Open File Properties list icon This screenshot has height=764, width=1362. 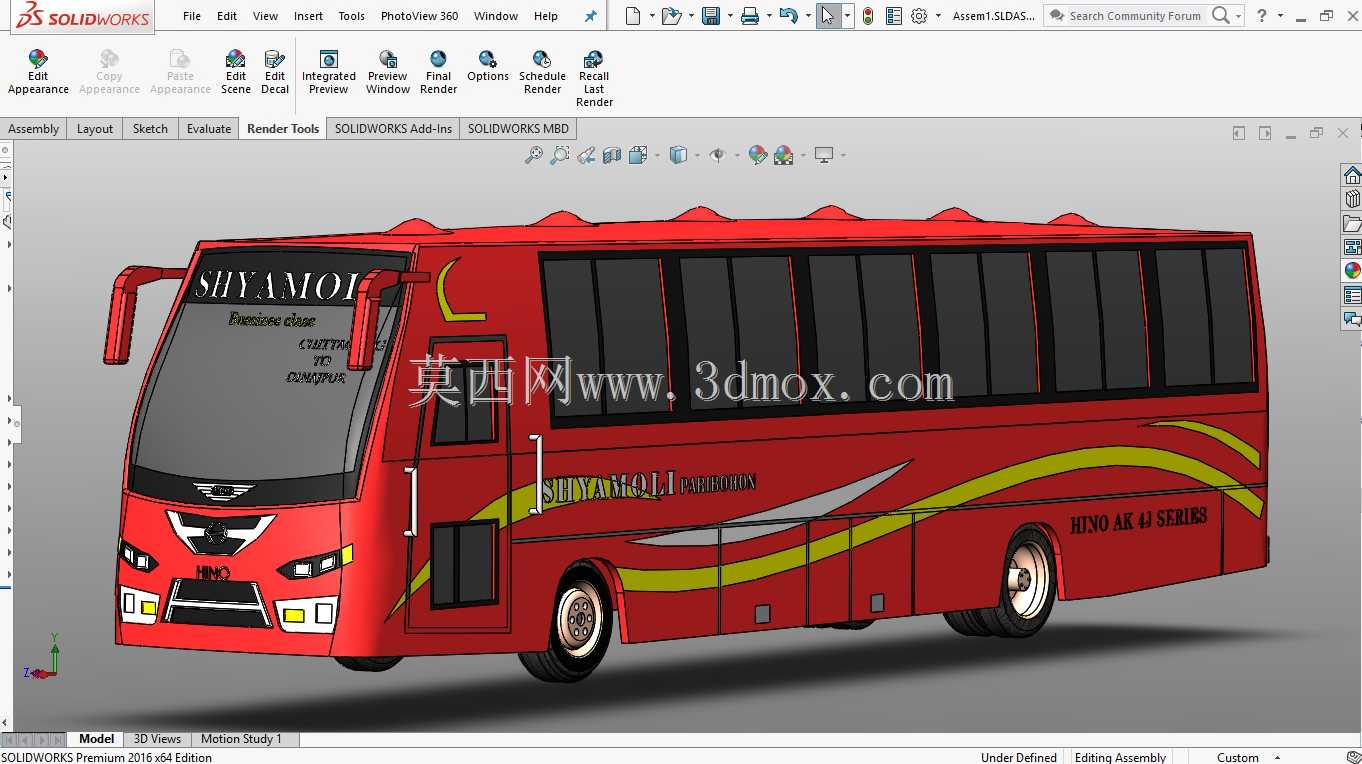[894, 16]
